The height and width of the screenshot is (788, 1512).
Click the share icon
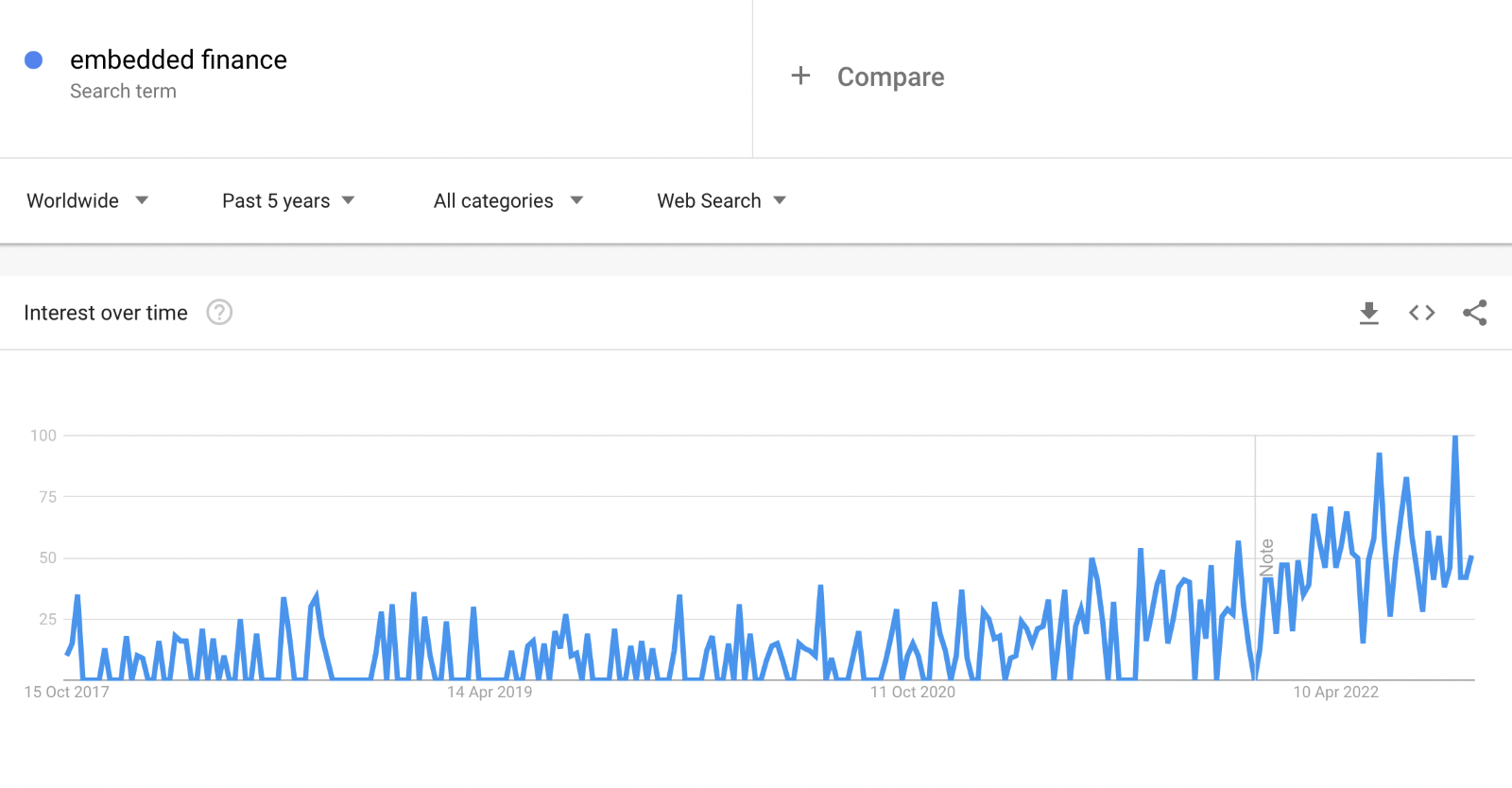pos(1474,313)
